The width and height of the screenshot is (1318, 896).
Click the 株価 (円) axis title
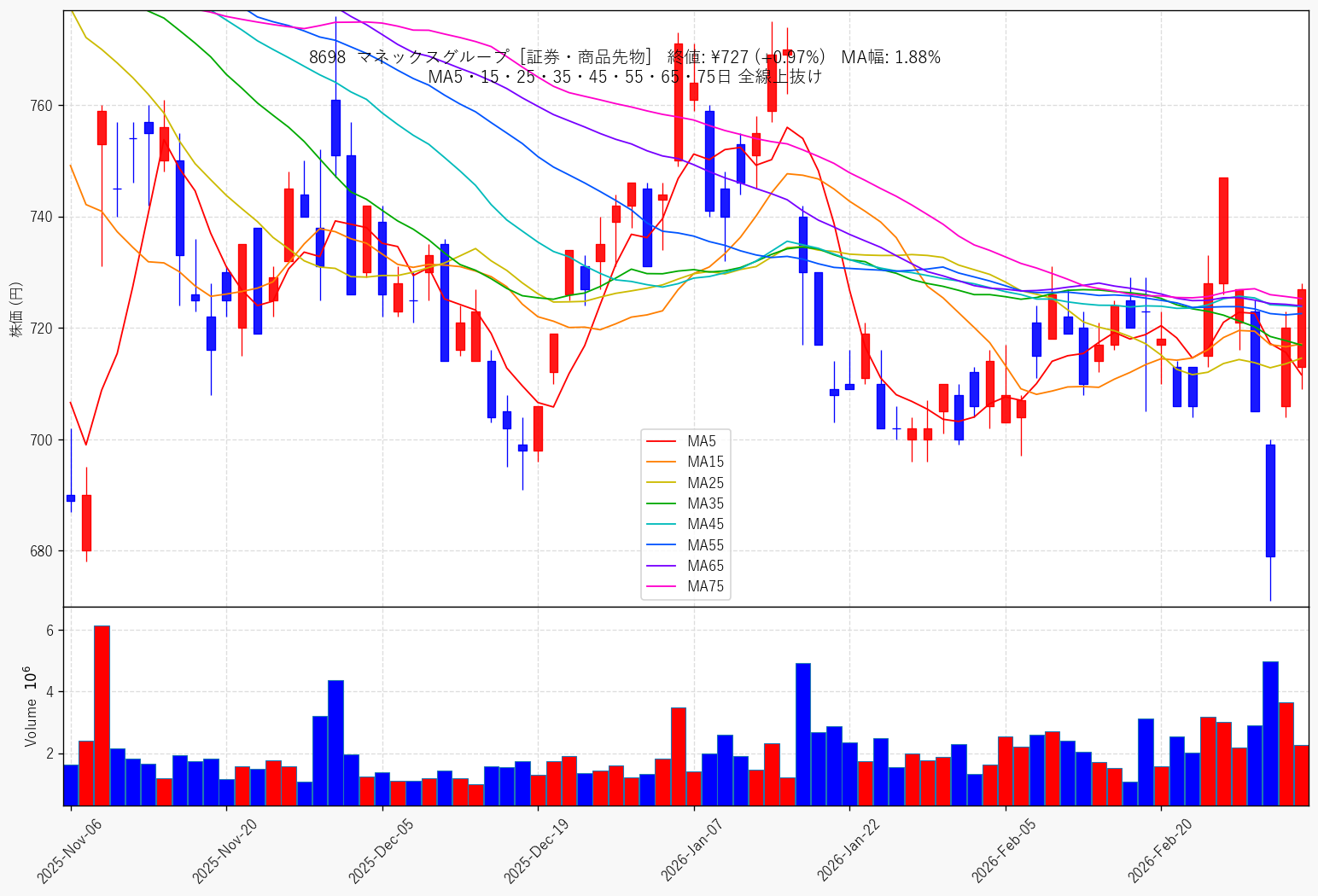pyautogui.click(x=15, y=309)
